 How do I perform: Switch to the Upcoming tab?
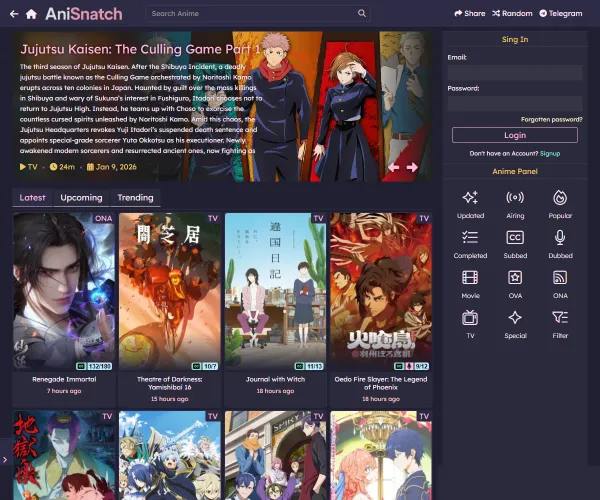tap(81, 198)
